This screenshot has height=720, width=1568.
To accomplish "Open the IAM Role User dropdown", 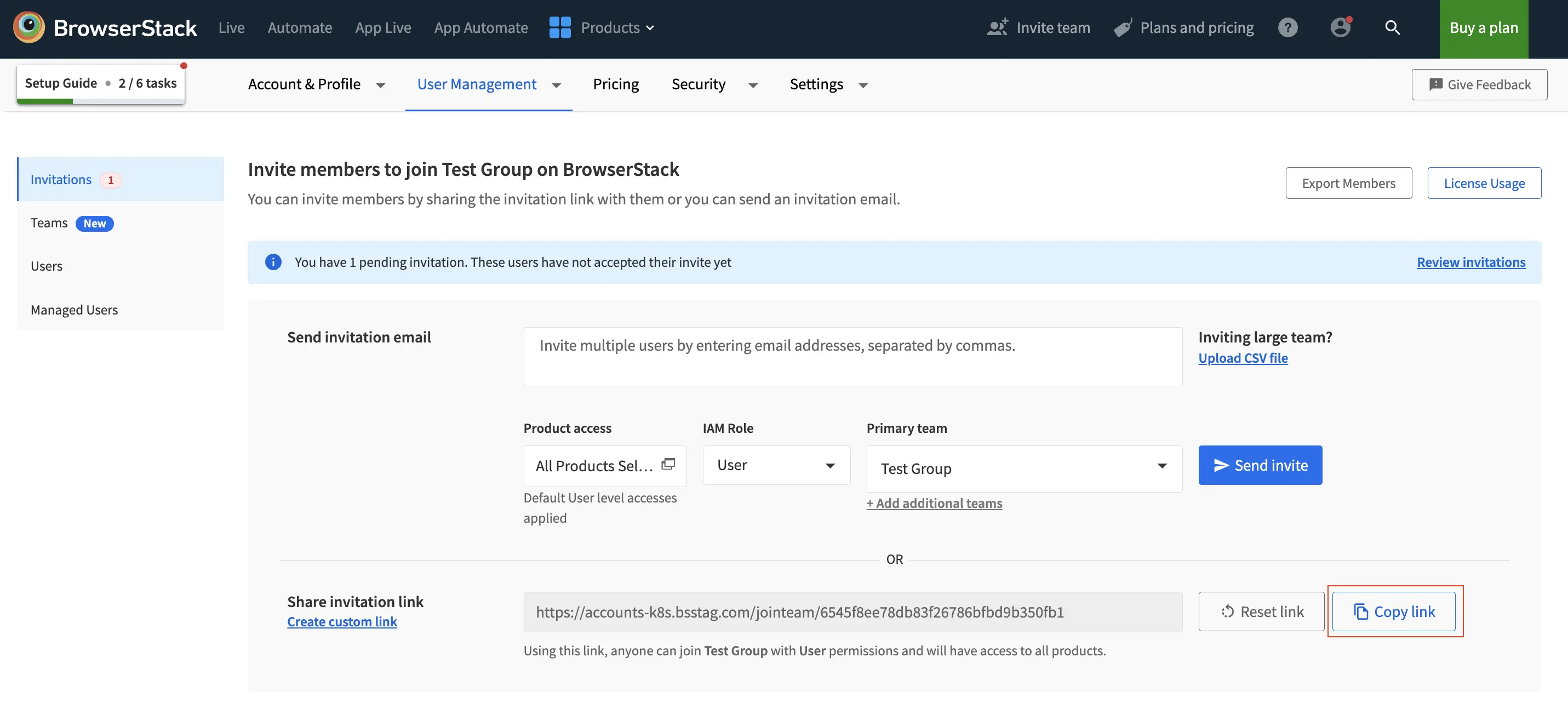I will tap(776, 466).
